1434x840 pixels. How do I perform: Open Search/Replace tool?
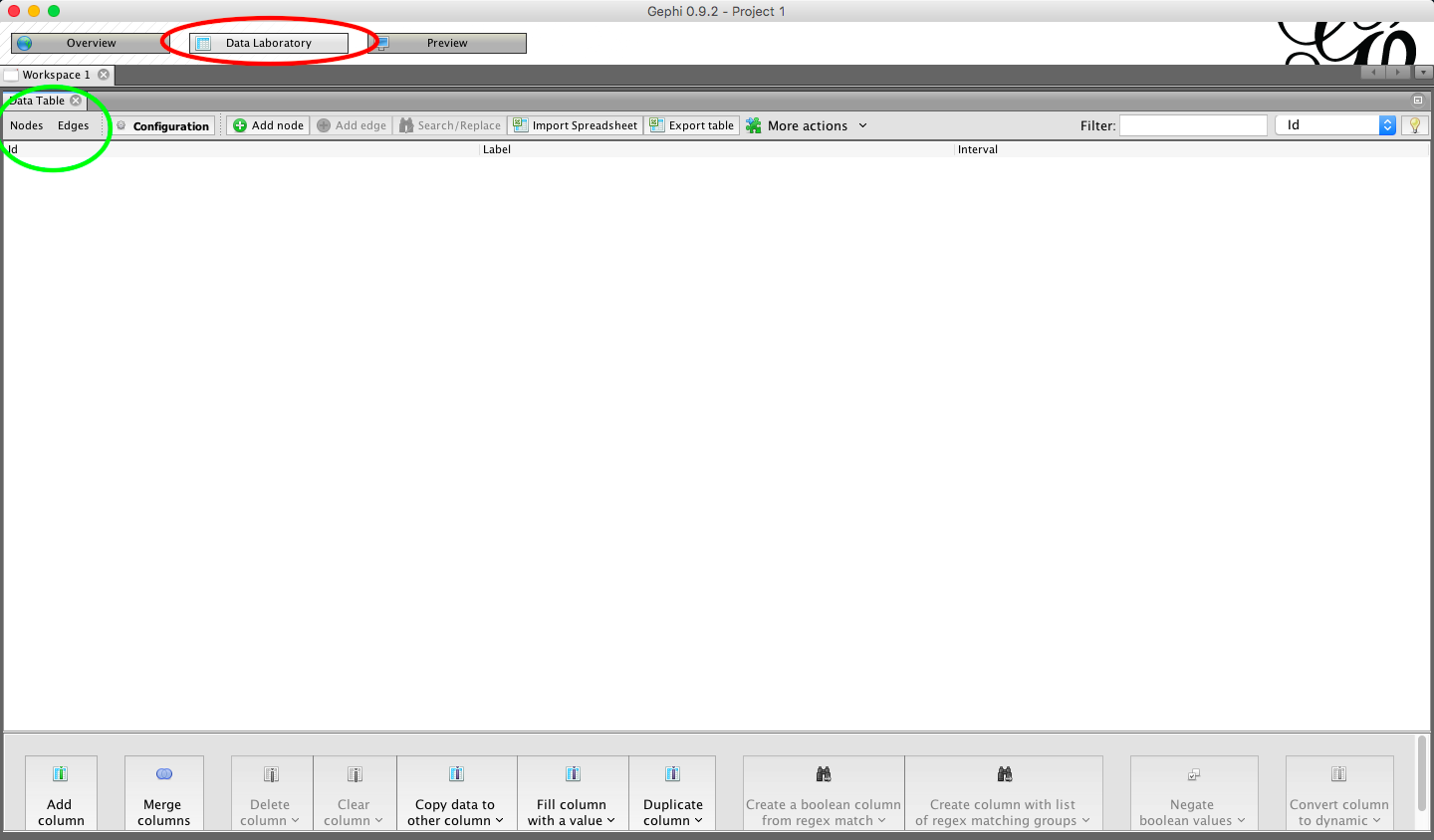tap(450, 125)
